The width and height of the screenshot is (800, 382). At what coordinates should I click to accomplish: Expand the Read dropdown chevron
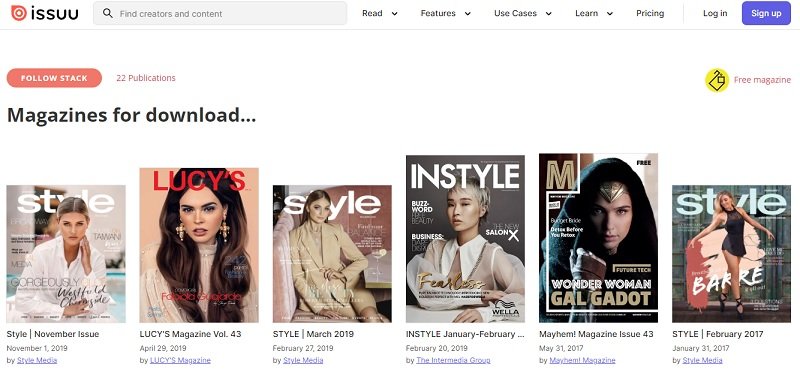[x=394, y=14]
